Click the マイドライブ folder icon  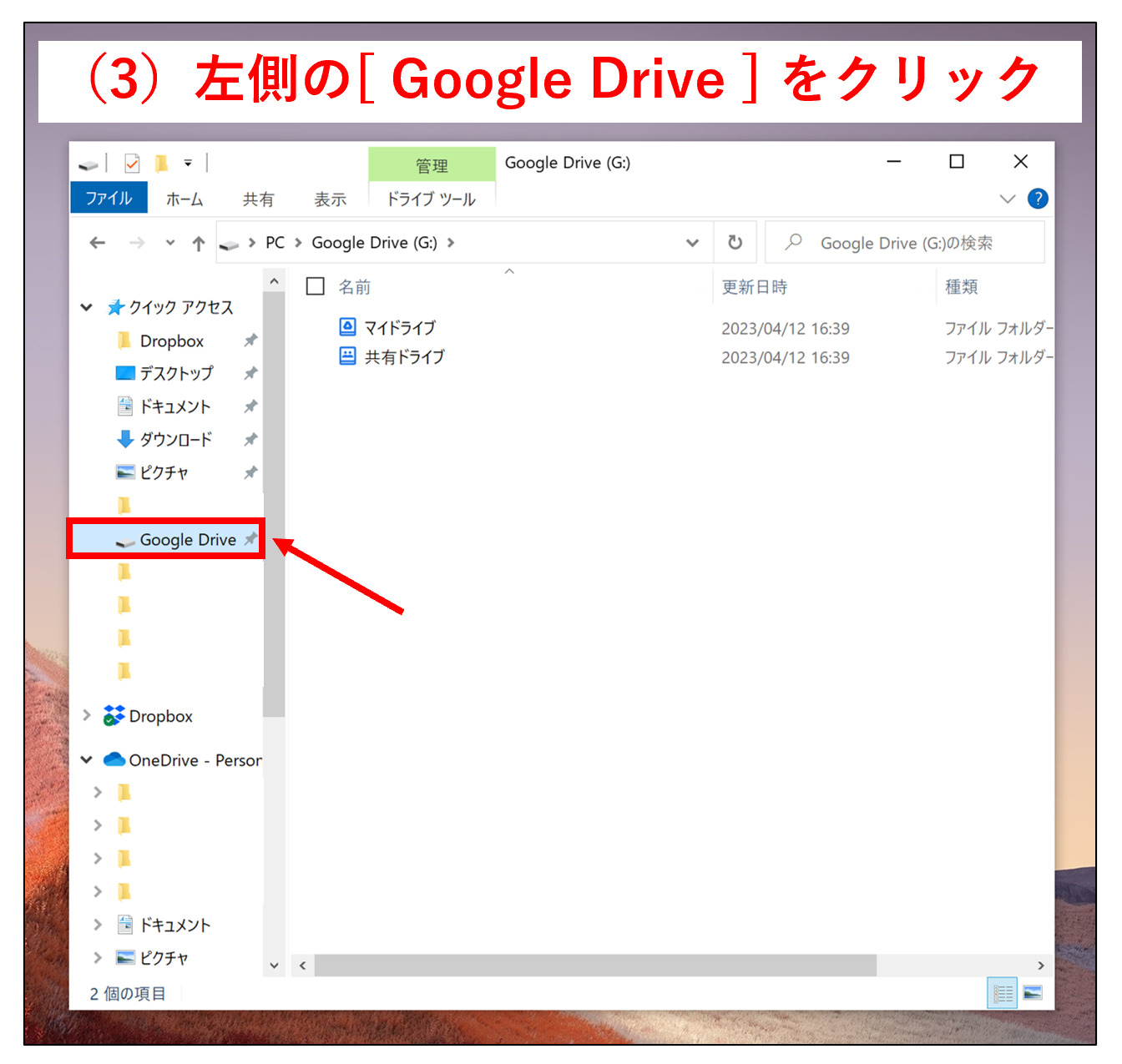[348, 326]
